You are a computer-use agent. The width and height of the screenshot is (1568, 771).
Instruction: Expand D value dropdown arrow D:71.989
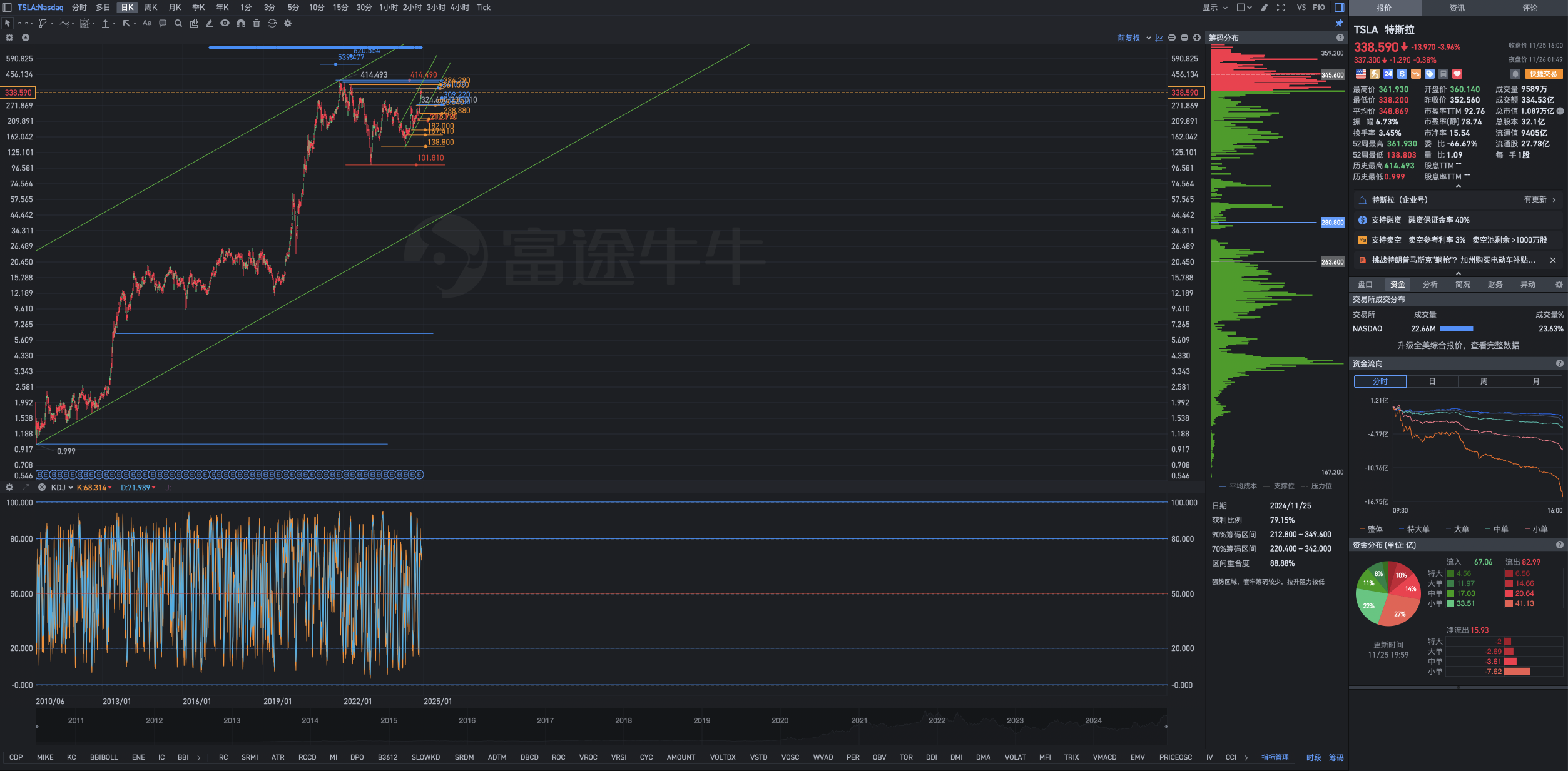click(154, 488)
